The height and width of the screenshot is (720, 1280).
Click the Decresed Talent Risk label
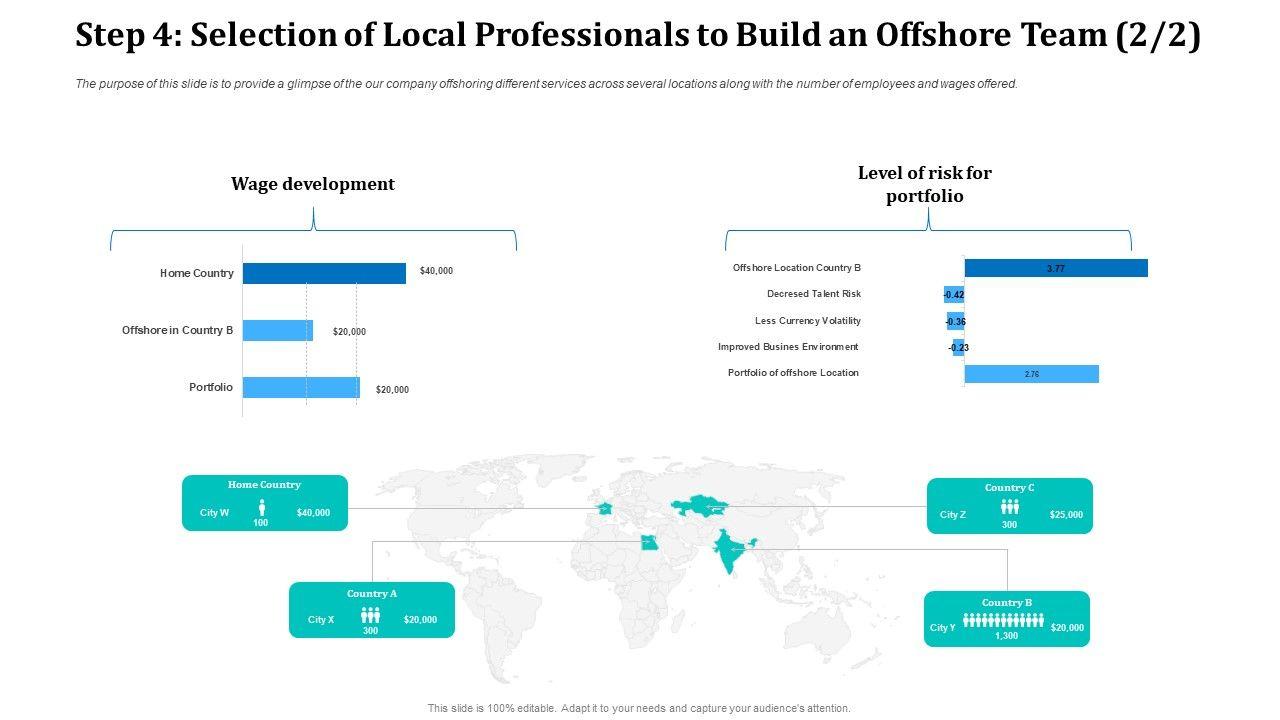click(813, 294)
